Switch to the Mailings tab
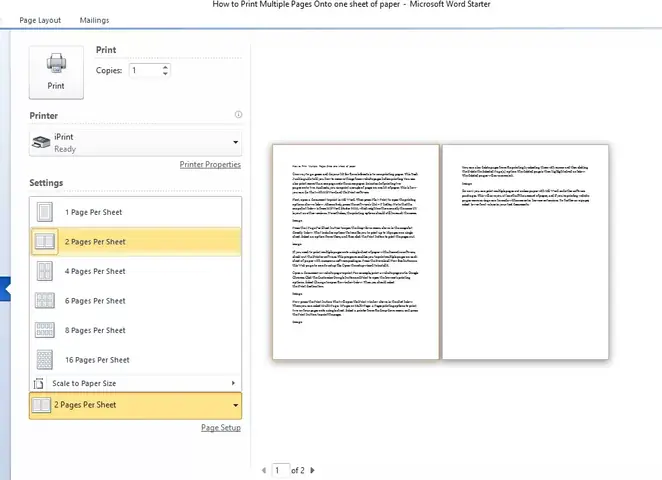The height and width of the screenshot is (480, 662). 95,20
